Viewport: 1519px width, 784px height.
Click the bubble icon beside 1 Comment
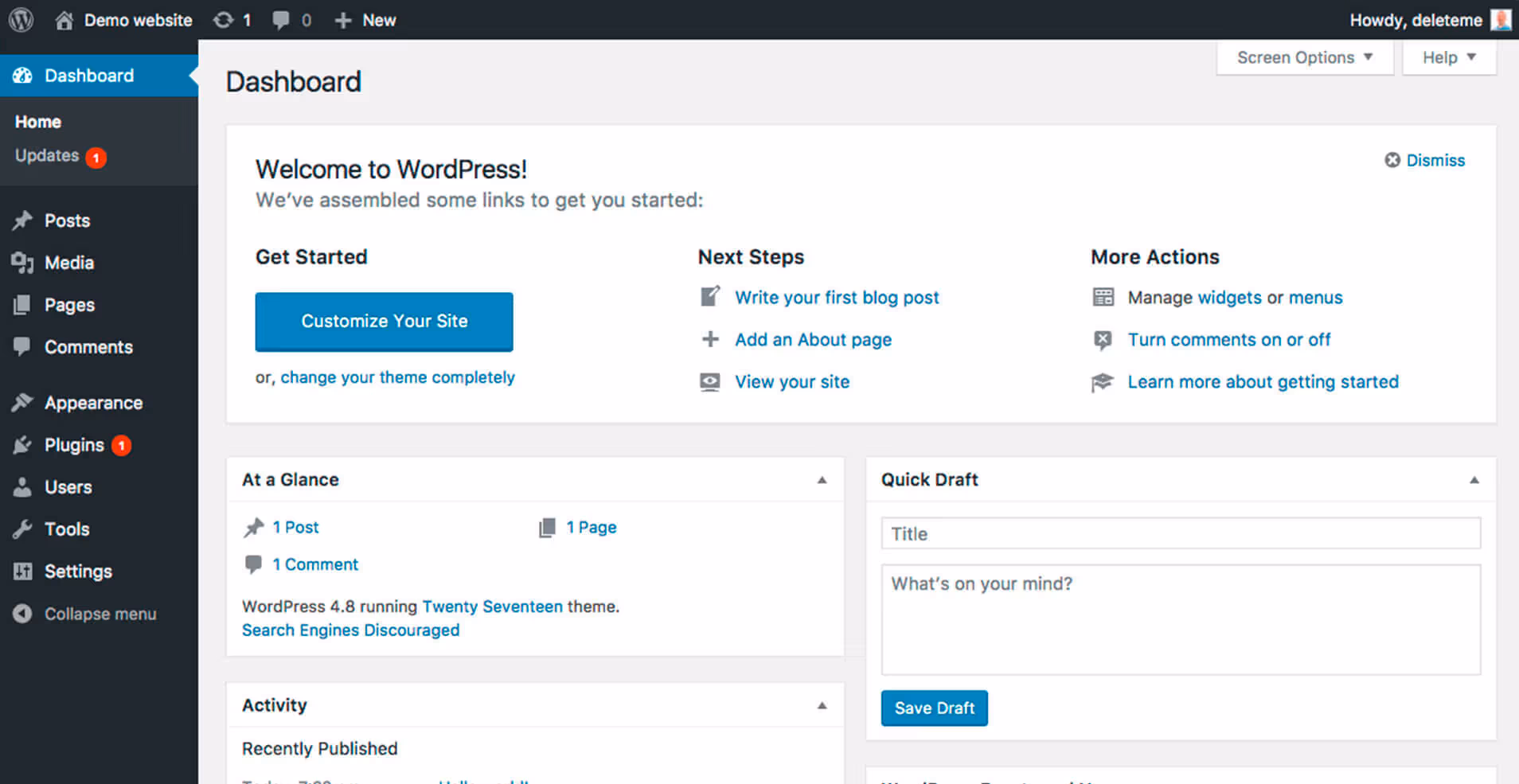(253, 564)
